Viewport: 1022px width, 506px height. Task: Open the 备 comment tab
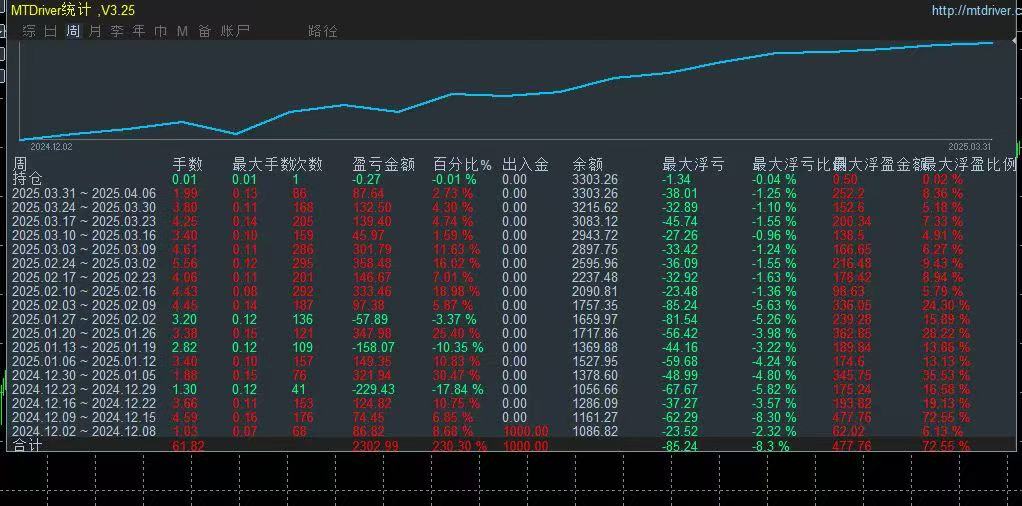pyautogui.click(x=205, y=31)
